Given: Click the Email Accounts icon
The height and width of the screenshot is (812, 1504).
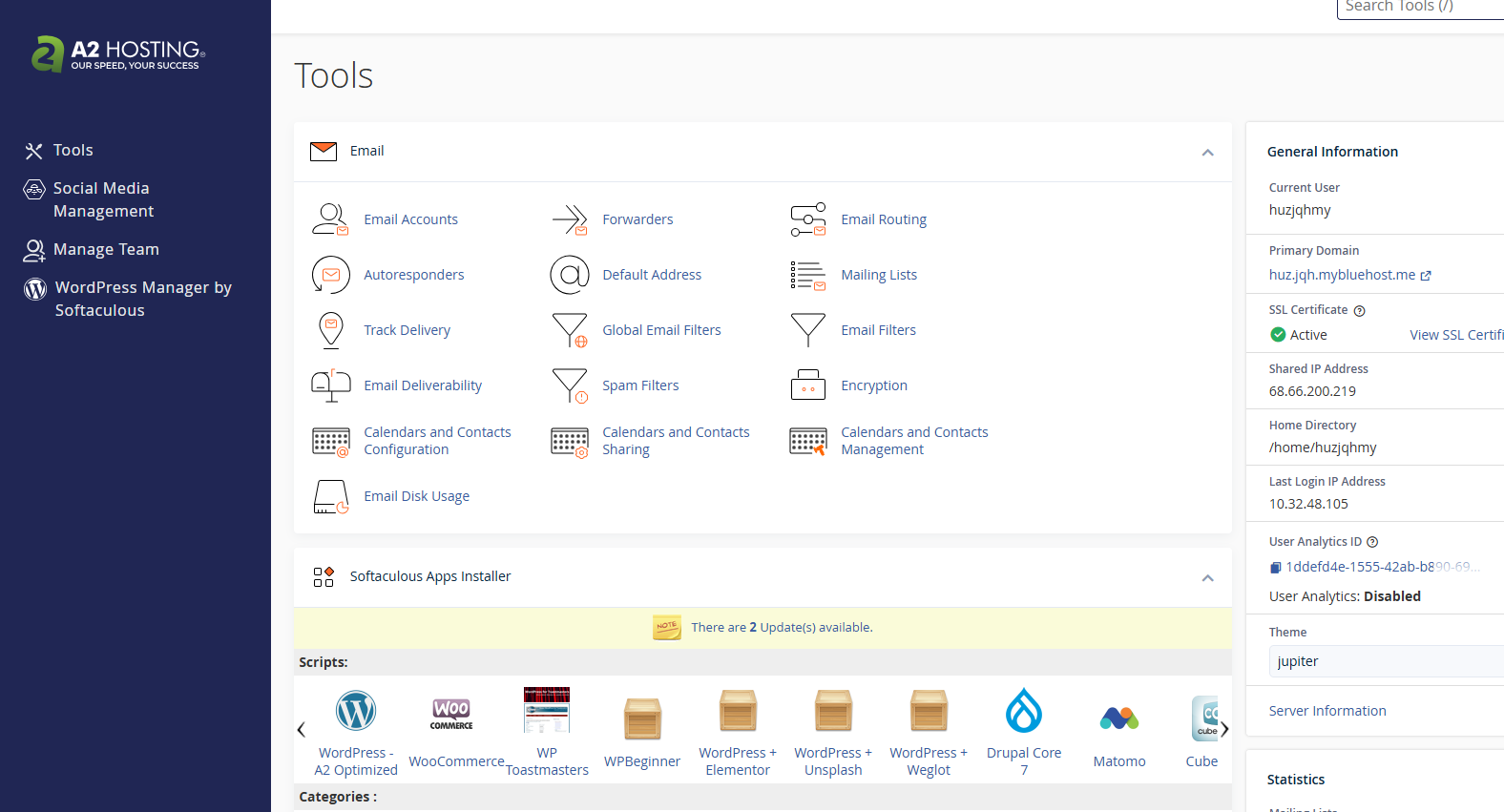Looking at the screenshot, I should [x=330, y=219].
